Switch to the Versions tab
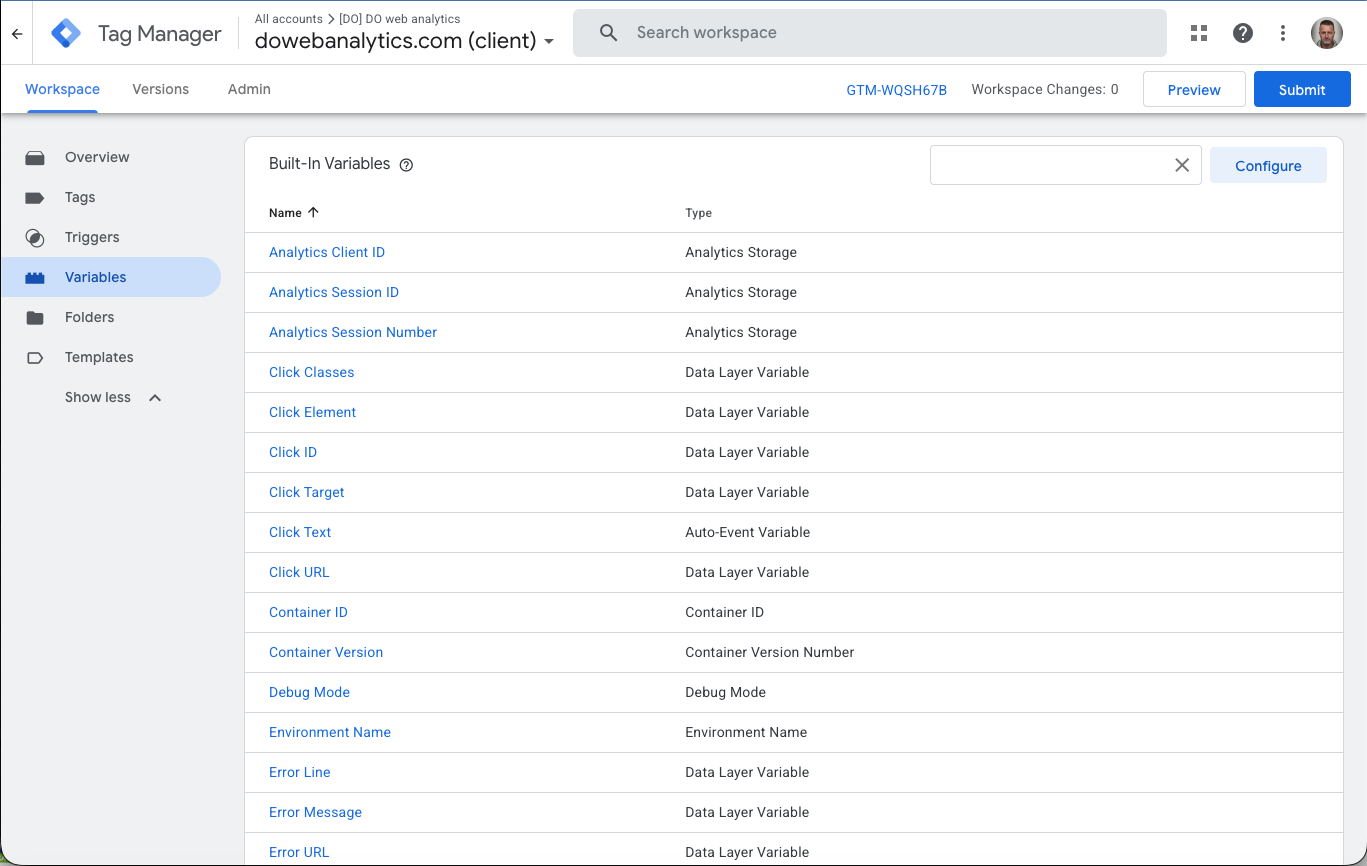The height and width of the screenshot is (866, 1367). tap(160, 89)
